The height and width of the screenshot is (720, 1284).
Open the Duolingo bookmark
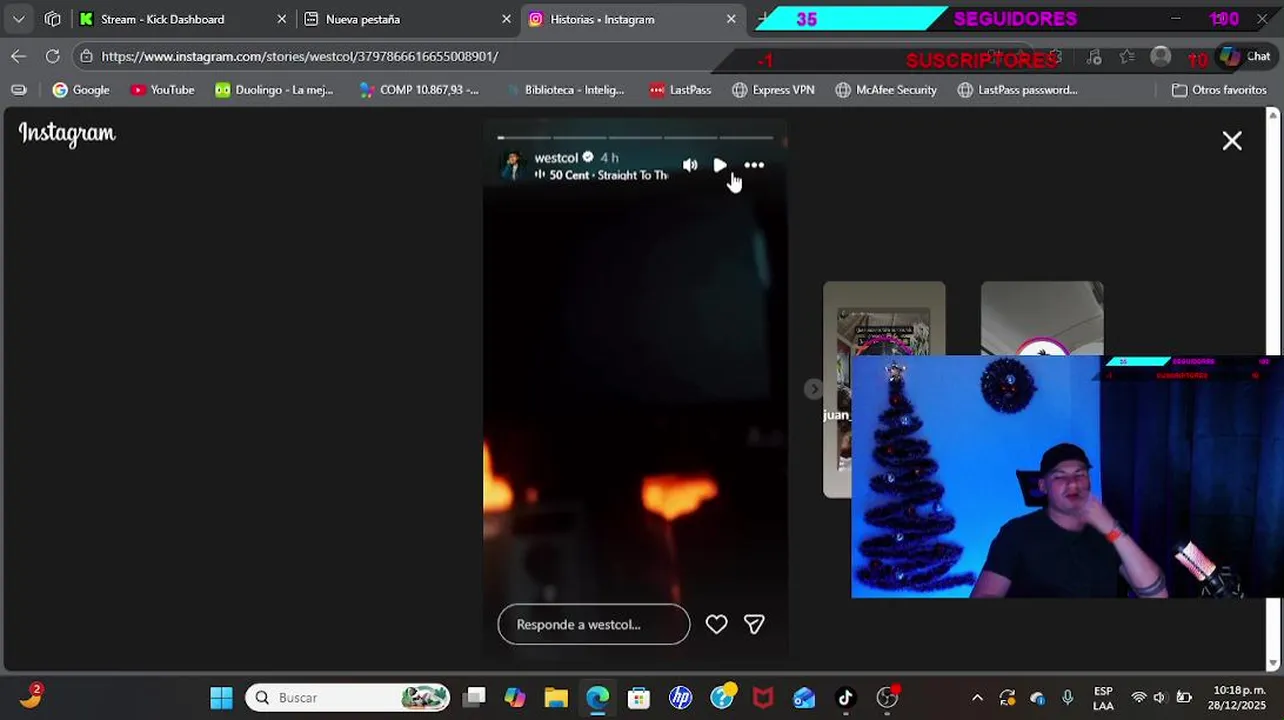click(274, 90)
